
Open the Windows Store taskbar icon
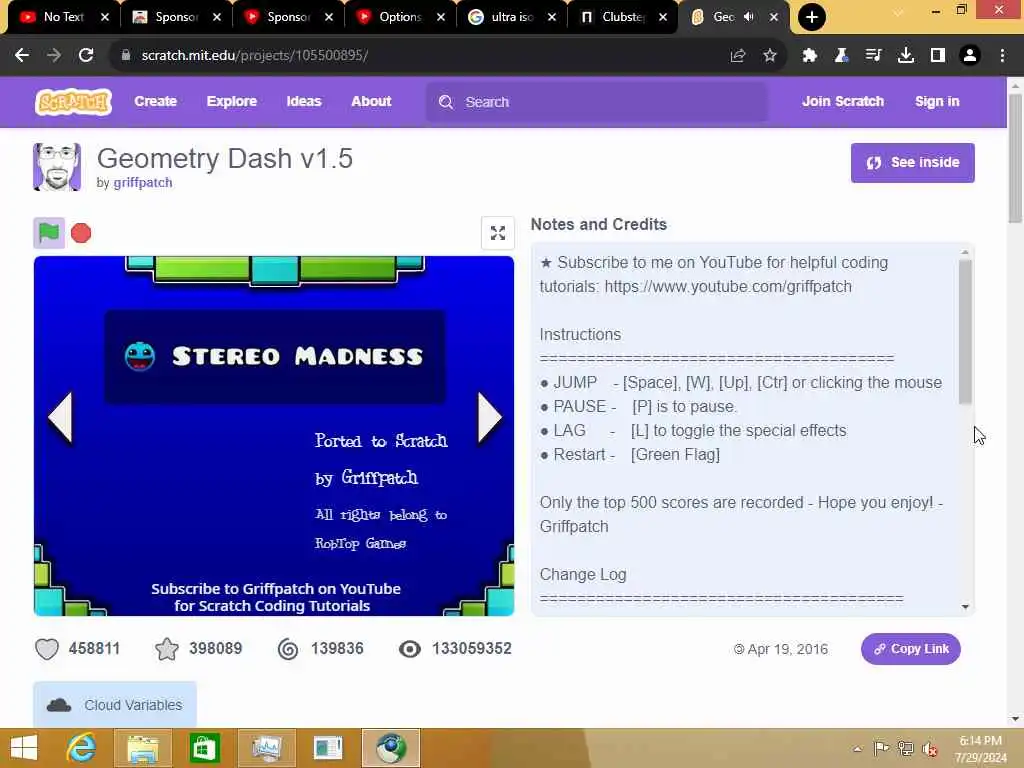[x=204, y=748]
